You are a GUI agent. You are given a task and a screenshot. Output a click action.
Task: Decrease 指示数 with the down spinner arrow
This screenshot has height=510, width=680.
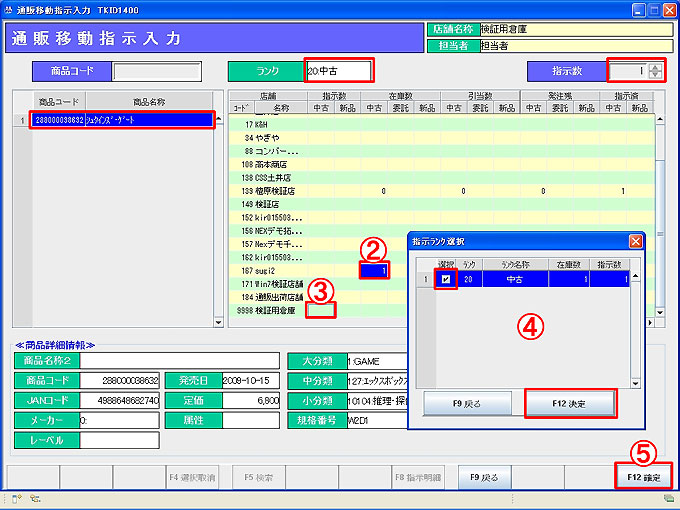pos(655,75)
